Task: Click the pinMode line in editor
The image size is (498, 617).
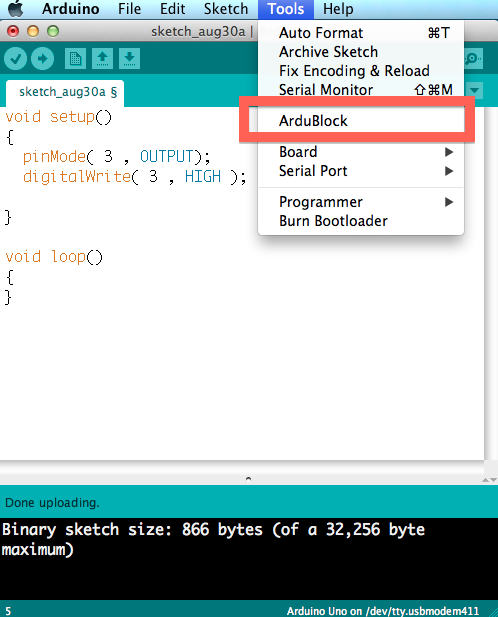Action: [x=116, y=157]
